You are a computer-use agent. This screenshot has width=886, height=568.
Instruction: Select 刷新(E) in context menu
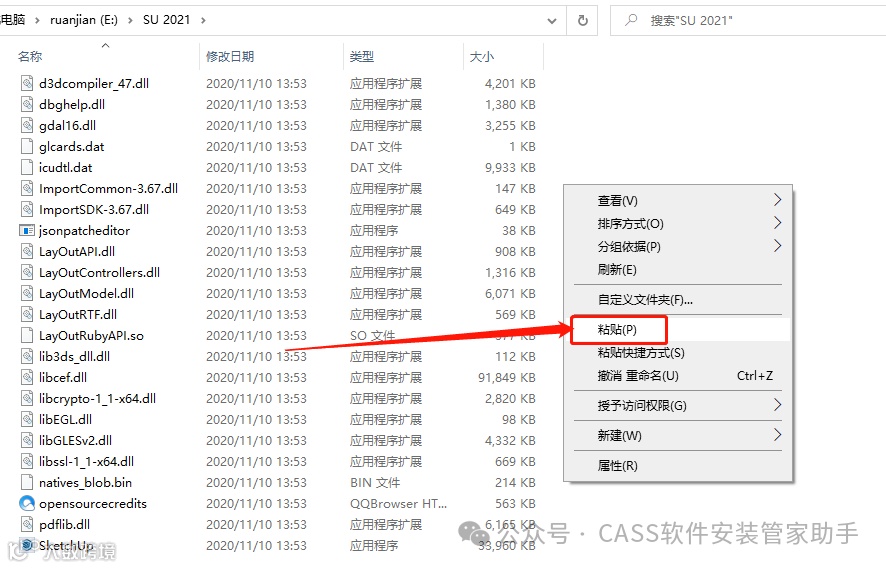[x=678, y=270]
